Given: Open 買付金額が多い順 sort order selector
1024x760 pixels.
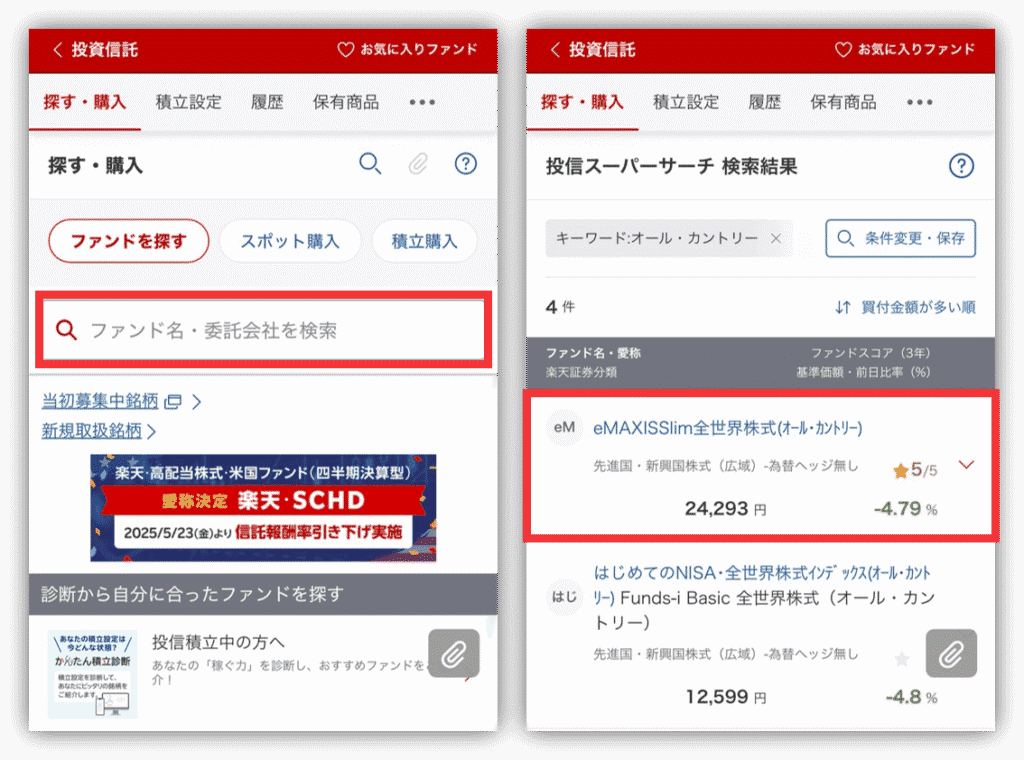Looking at the screenshot, I should click(905, 307).
